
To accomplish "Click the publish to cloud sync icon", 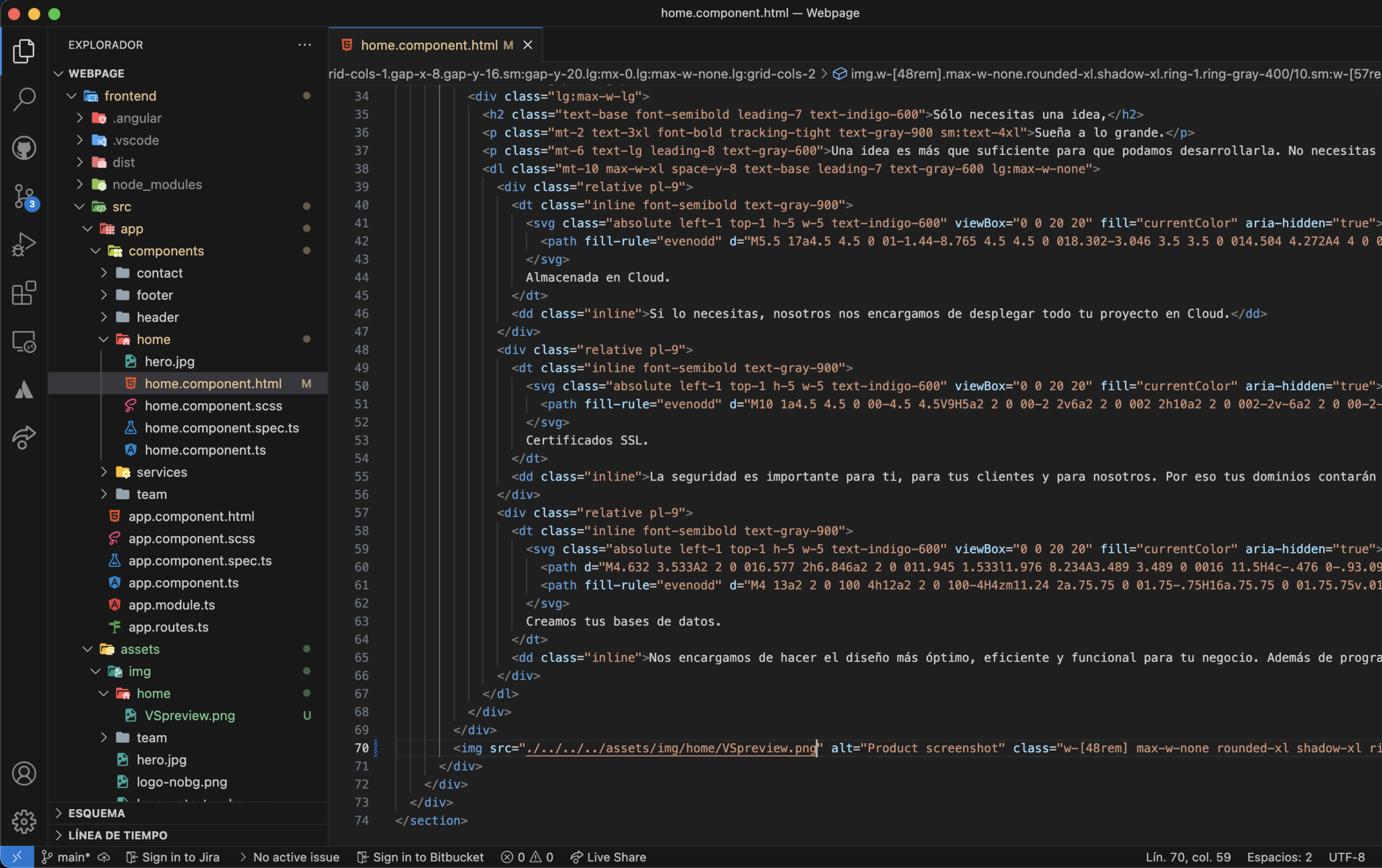I will [104, 857].
